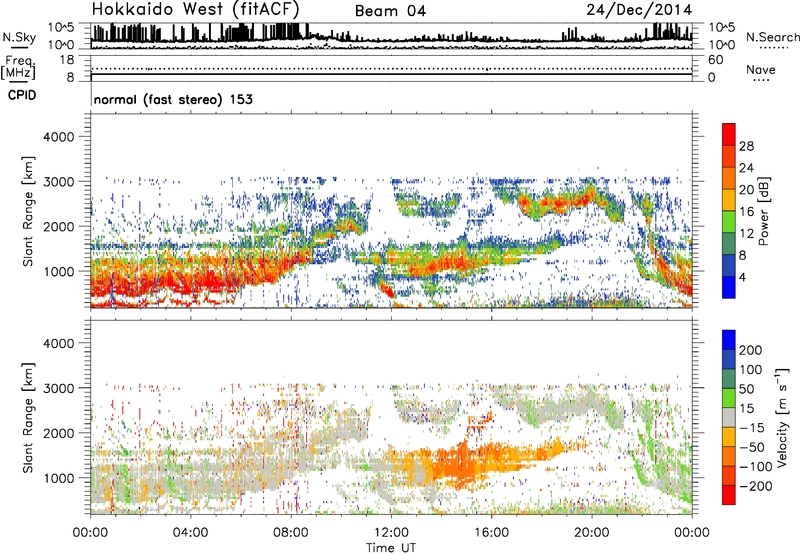The height and width of the screenshot is (554, 800).
Task: Select the "CPID" row label
Action: 22,95
